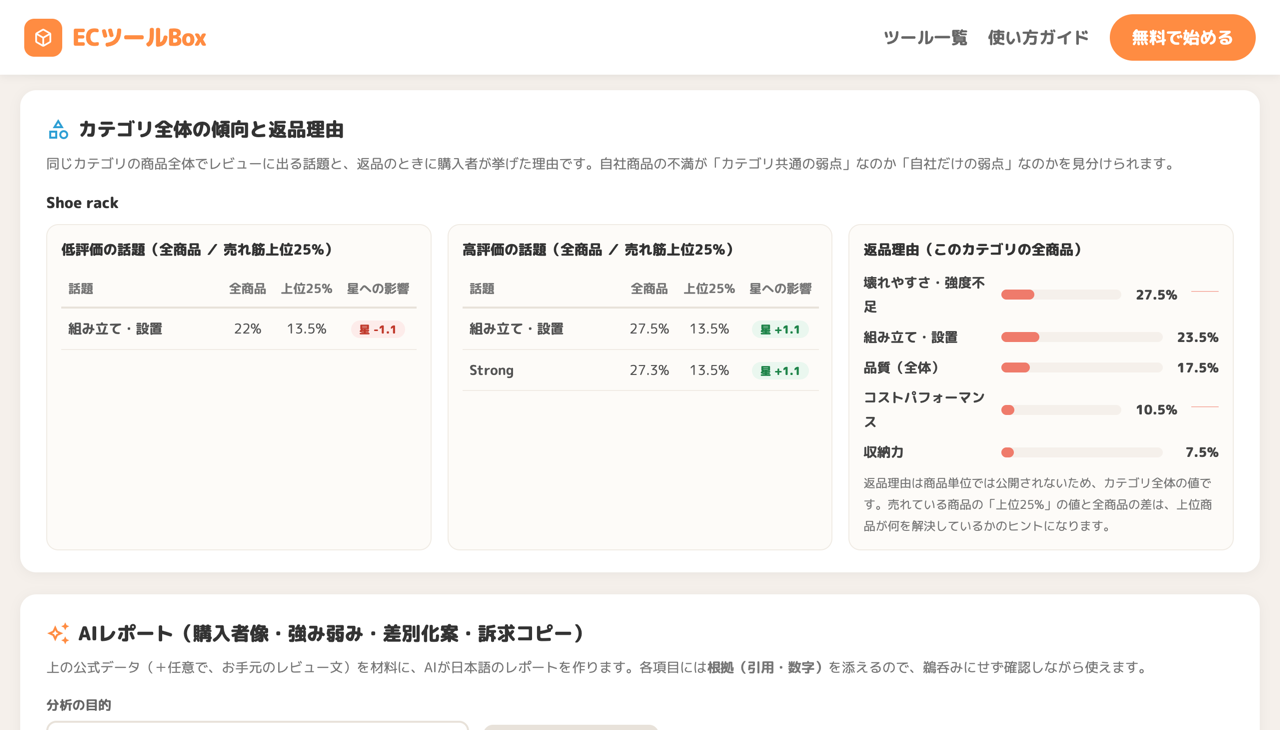Click the コストパフォーマンス return reason bar
Image resolution: width=1280 pixels, height=730 pixels.
point(1061,410)
